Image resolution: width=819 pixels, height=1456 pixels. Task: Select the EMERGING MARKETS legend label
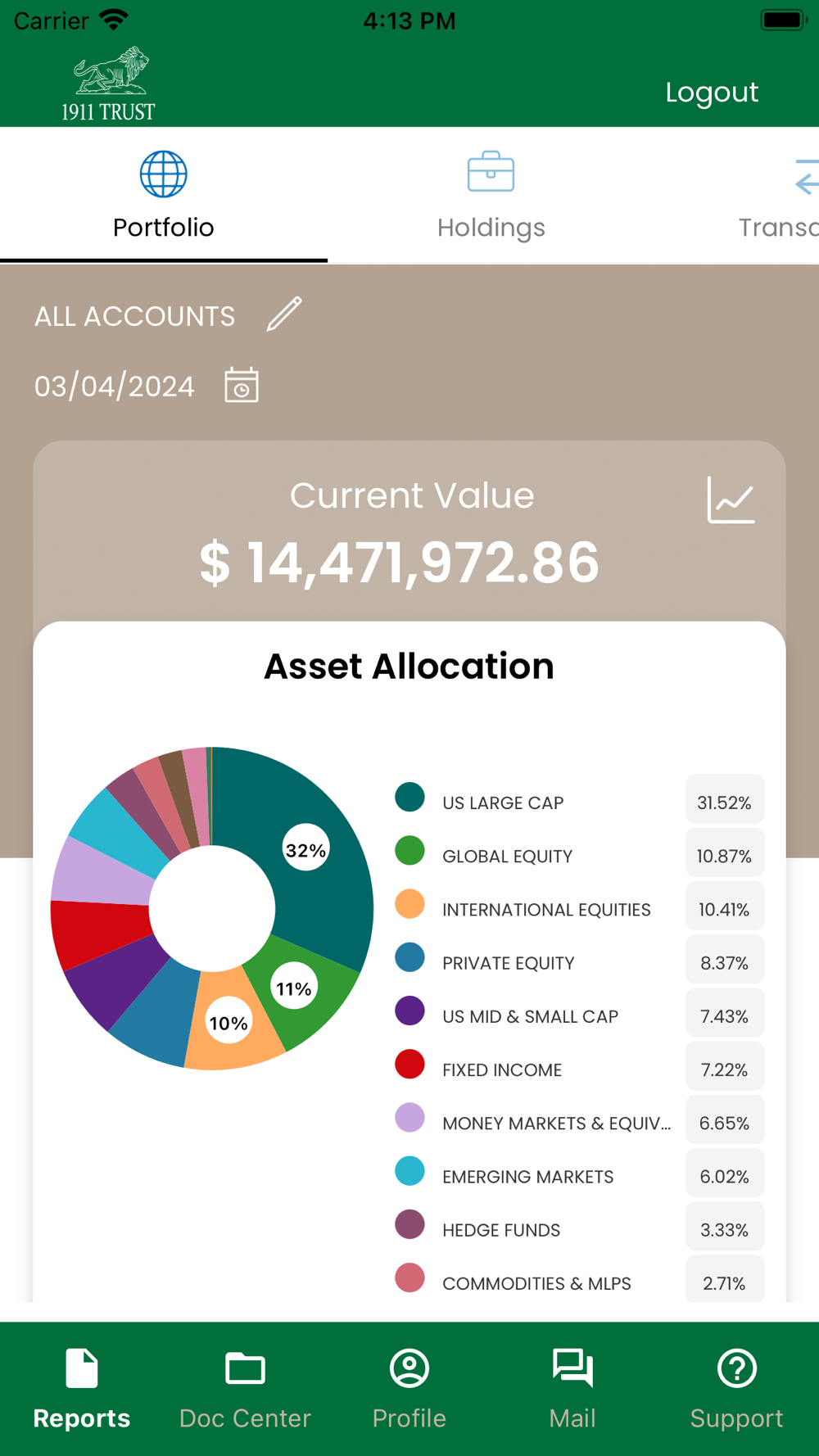coord(527,1177)
